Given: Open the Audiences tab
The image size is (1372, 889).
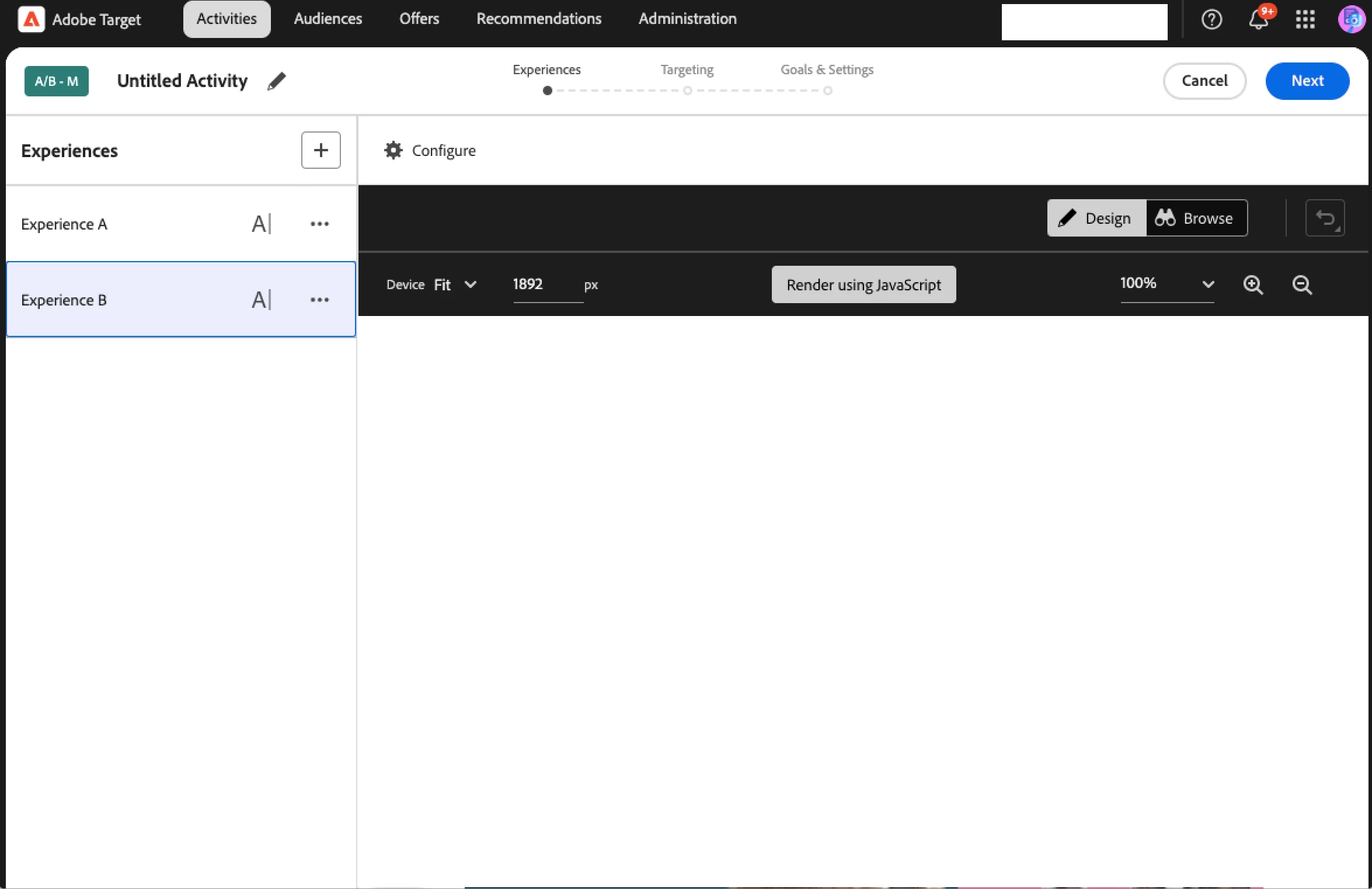Looking at the screenshot, I should (x=328, y=19).
